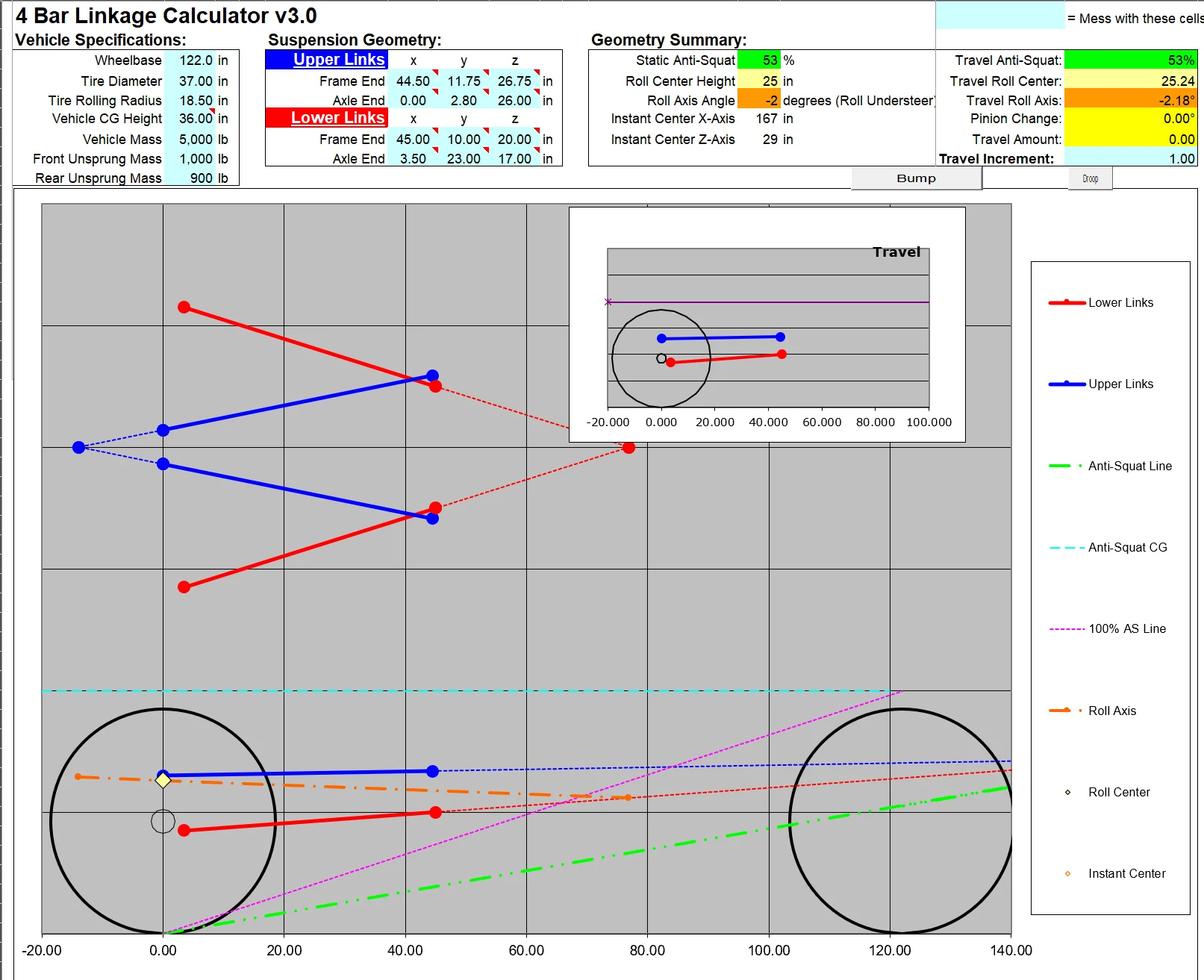The image size is (1204, 980).
Task: Click the Static Anti-Squat green 53 cell
Action: (758, 60)
